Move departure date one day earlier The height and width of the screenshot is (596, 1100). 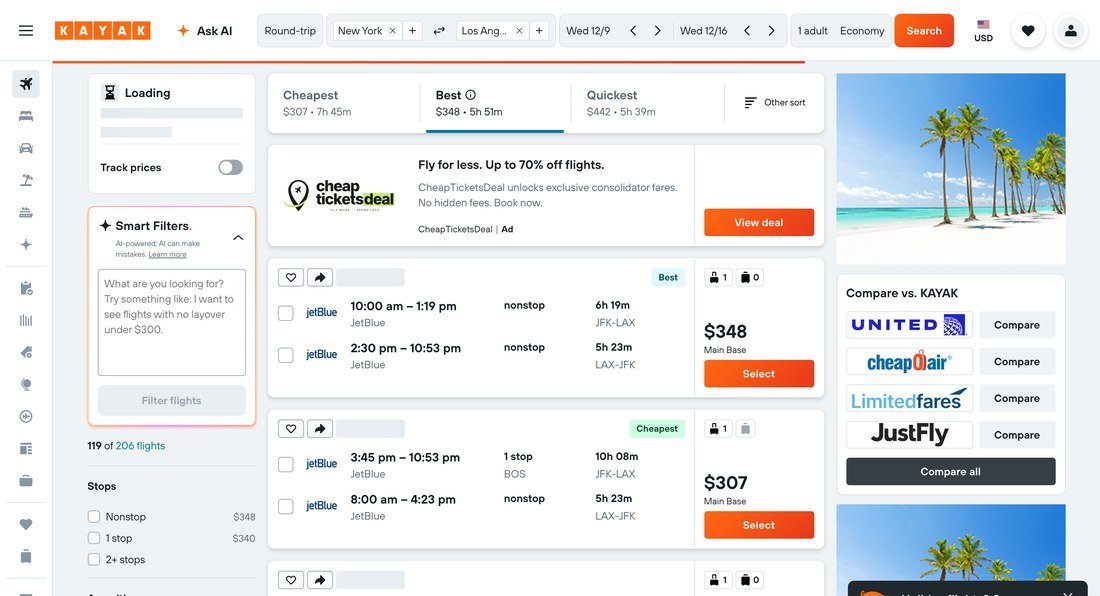[x=633, y=31]
